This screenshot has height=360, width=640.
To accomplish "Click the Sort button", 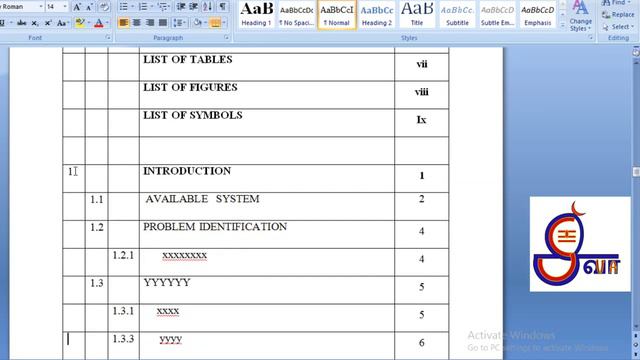I will 208,7.
